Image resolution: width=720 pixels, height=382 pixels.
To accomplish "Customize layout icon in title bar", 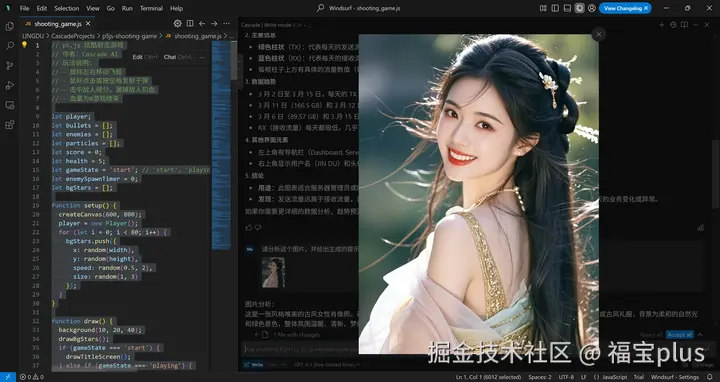I will coord(543,8).
